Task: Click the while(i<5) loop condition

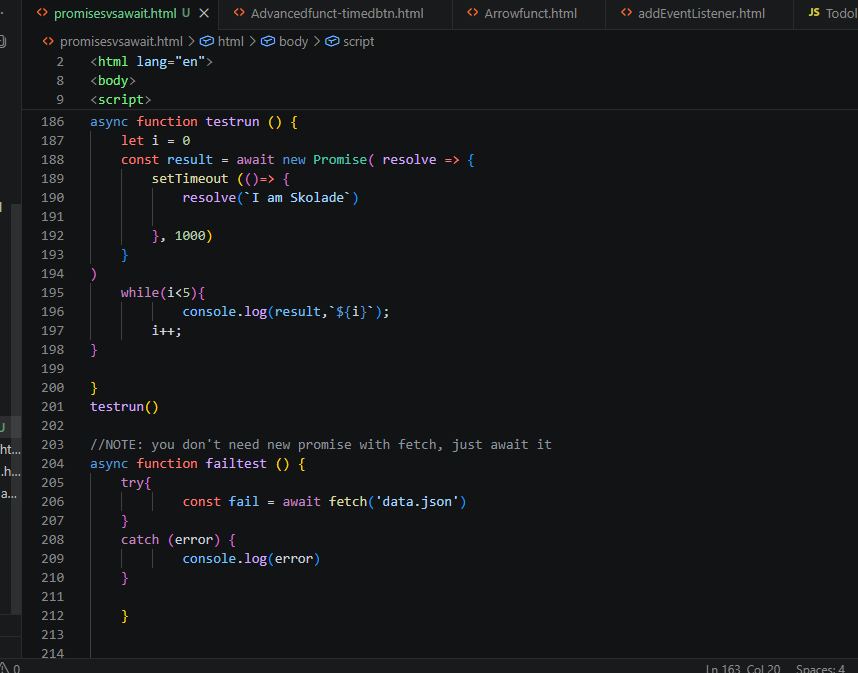Action: [163, 293]
